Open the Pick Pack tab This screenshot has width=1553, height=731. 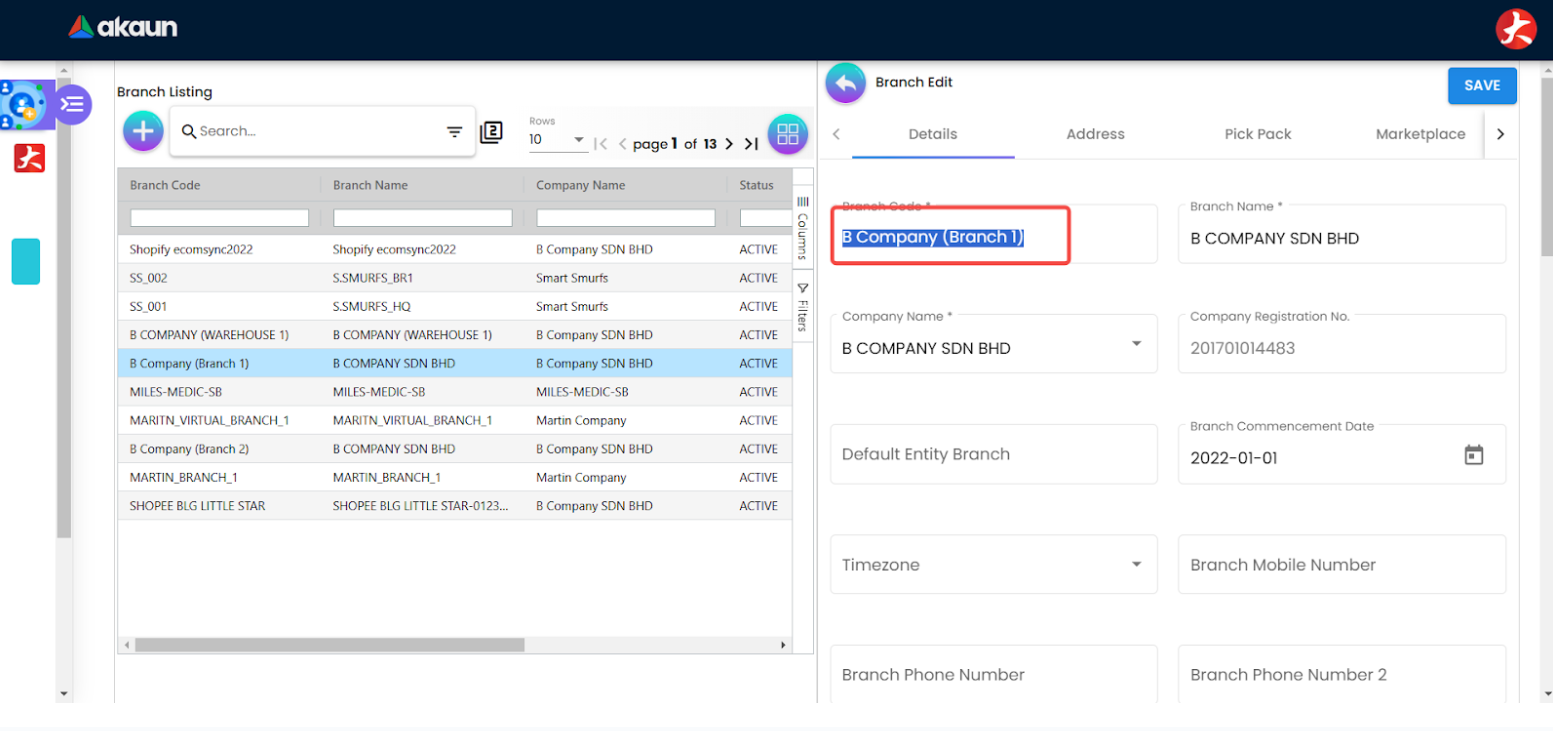[x=1257, y=133]
